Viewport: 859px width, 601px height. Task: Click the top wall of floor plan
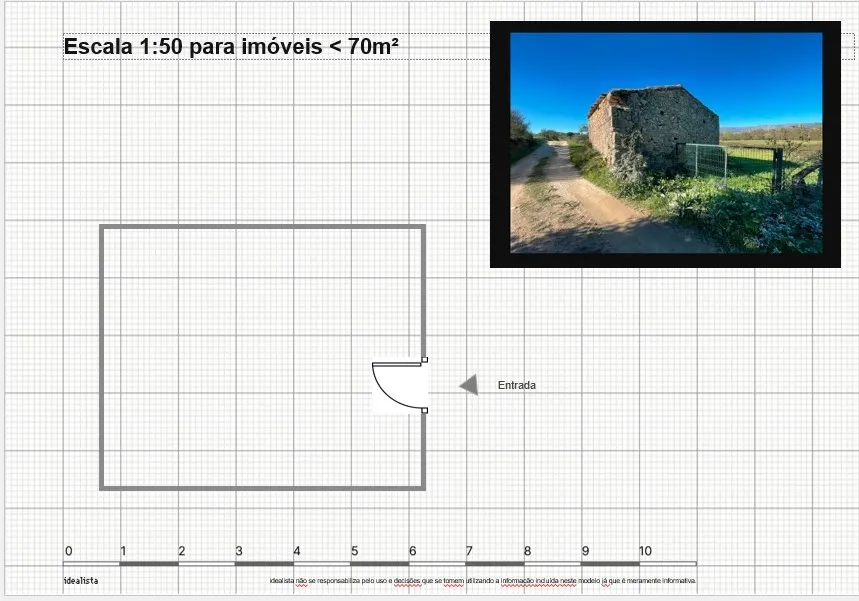point(262,228)
